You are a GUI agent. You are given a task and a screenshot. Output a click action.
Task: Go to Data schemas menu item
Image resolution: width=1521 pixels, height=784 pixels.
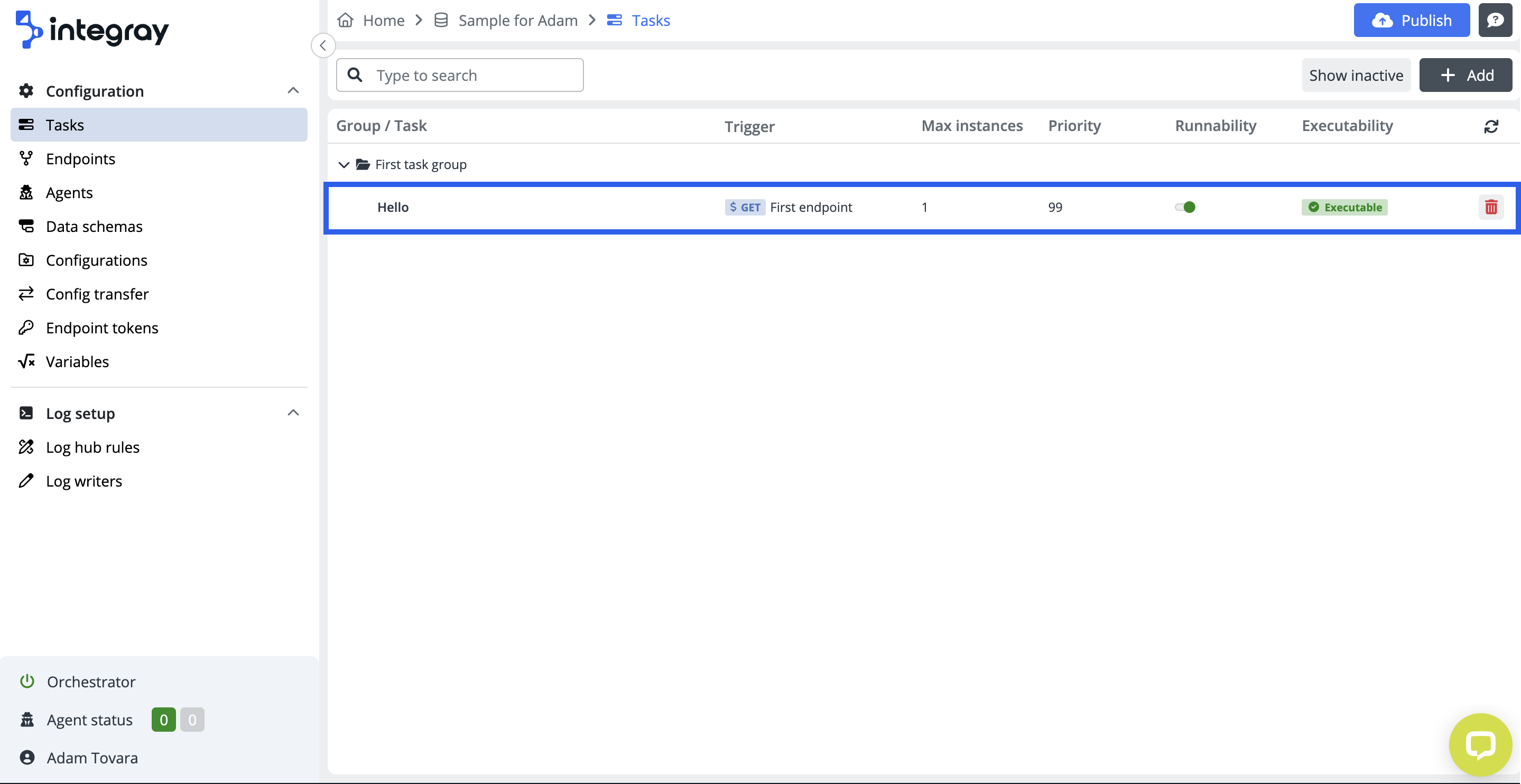94,227
